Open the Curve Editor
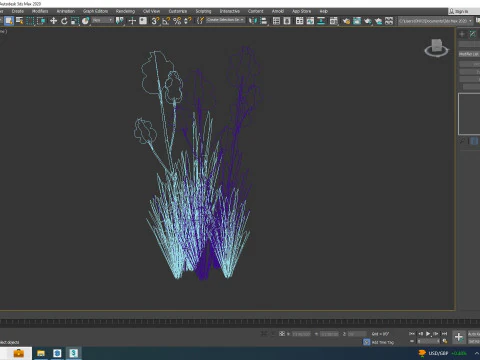 click(x=310, y=21)
